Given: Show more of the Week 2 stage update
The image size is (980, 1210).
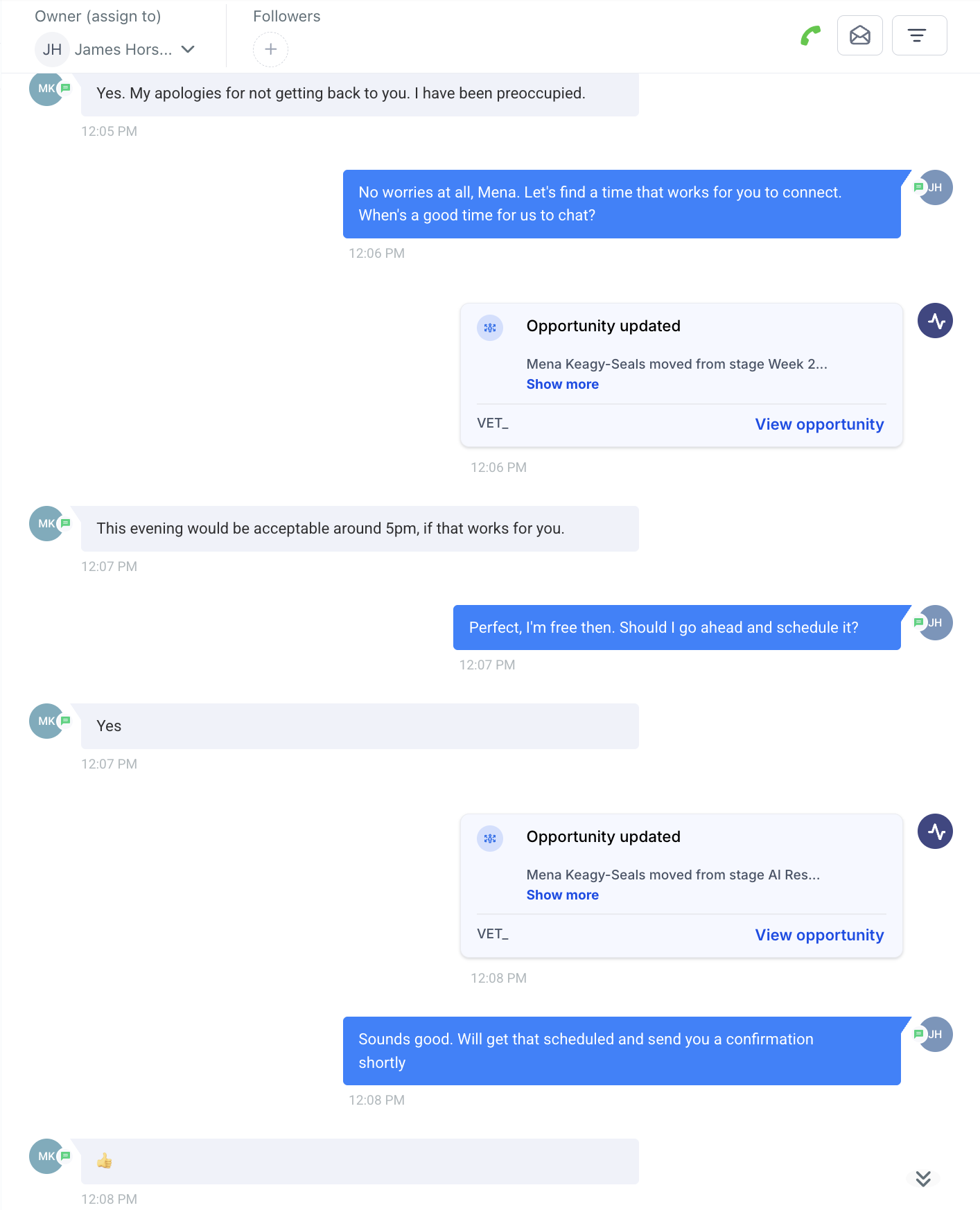Looking at the screenshot, I should (x=562, y=385).
